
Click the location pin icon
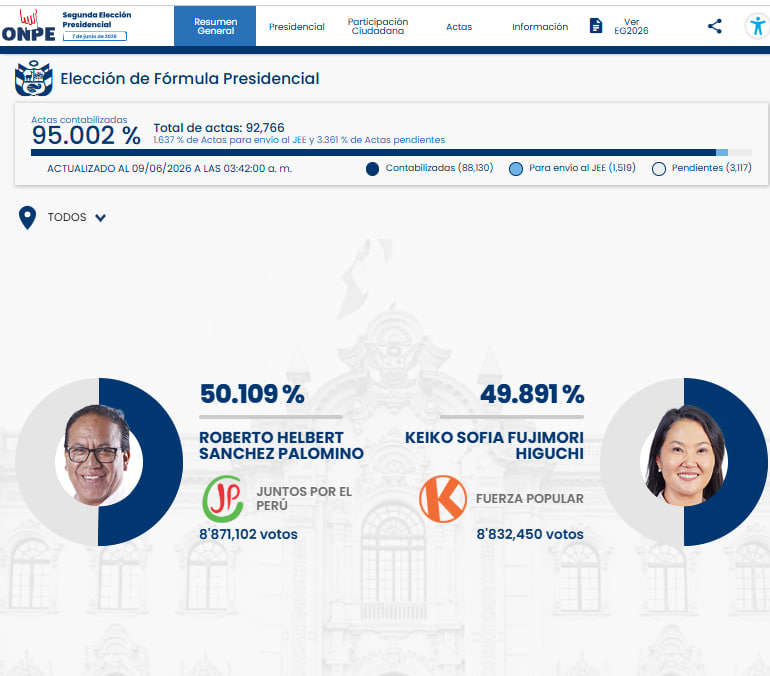(28, 217)
